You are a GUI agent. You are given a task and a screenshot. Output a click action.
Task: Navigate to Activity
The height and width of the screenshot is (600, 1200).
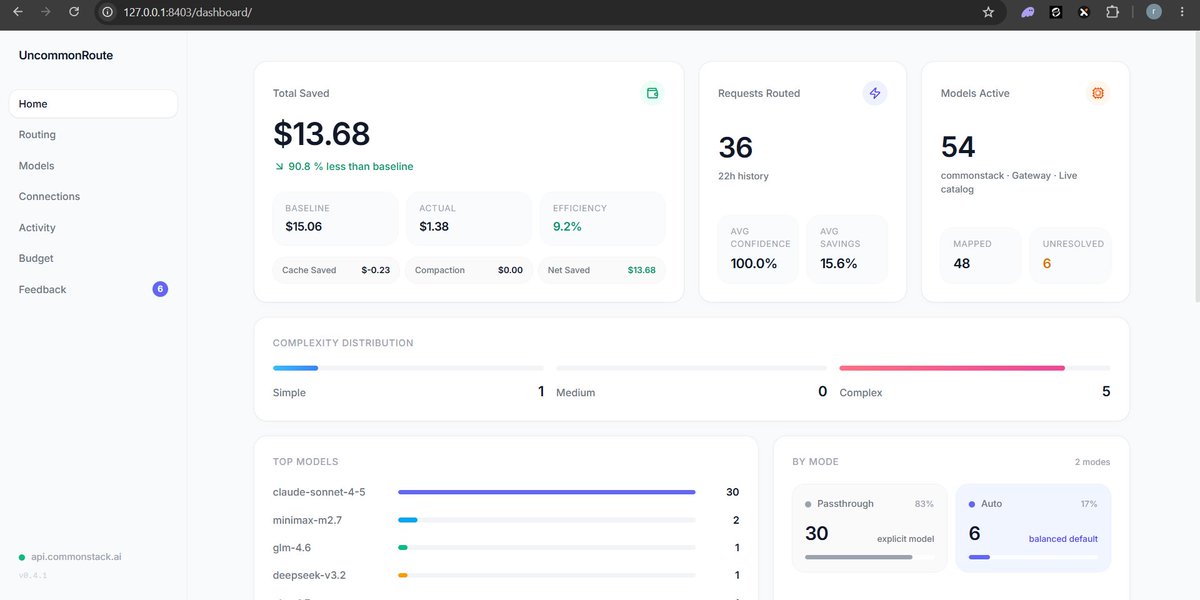(93, 228)
